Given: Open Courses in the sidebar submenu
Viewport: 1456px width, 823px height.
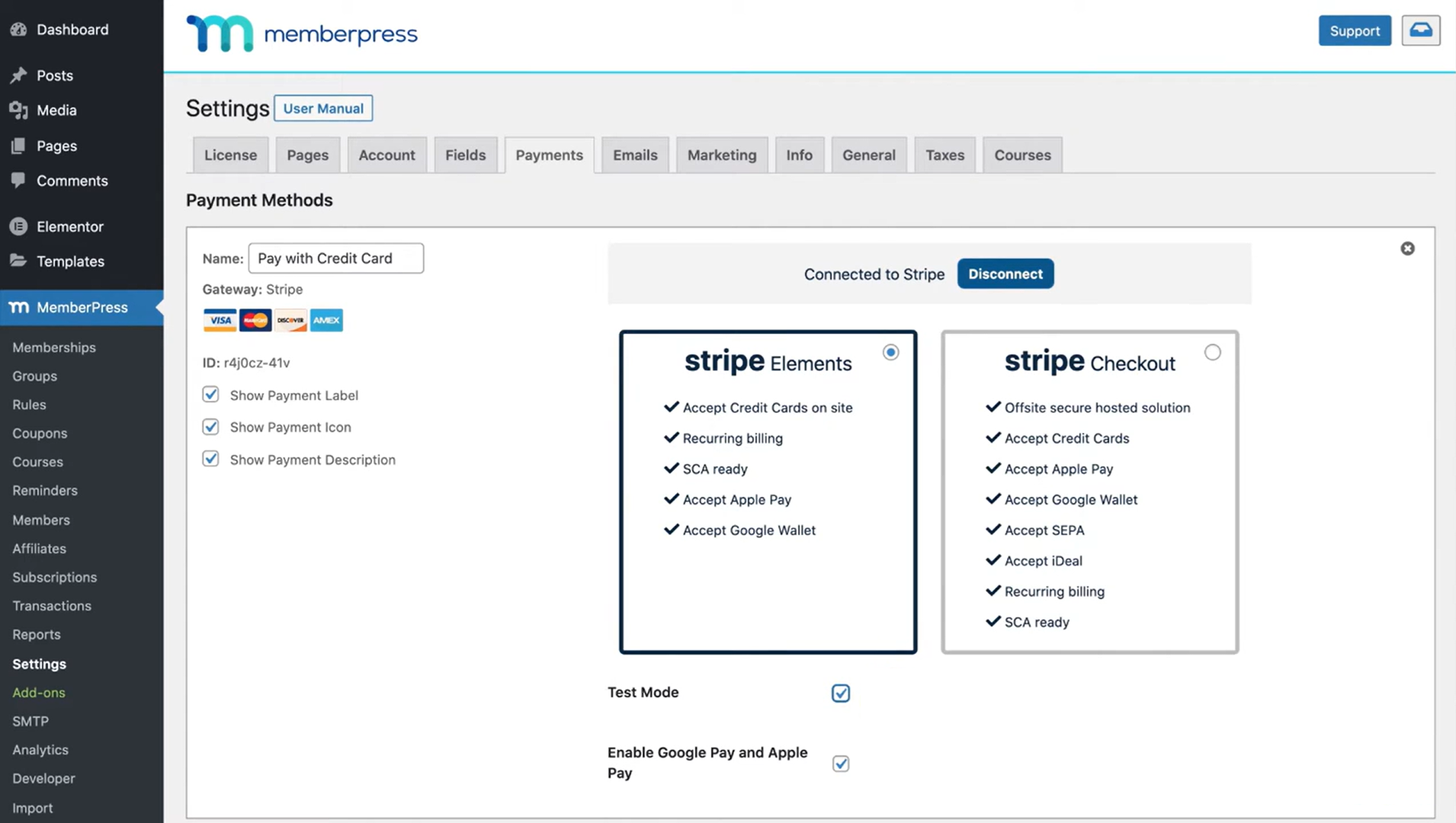Looking at the screenshot, I should click(x=37, y=462).
